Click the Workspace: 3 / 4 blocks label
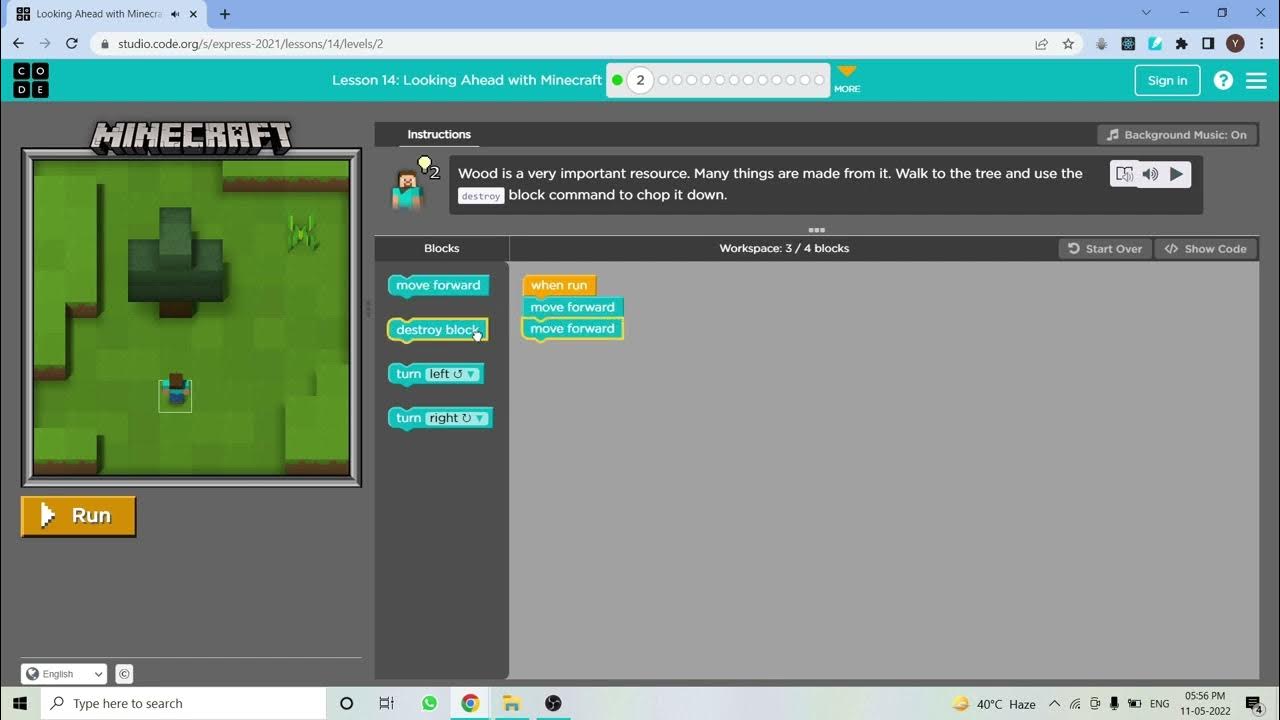Viewport: 1280px width, 720px height. pyautogui.click(x=784, y=249)
